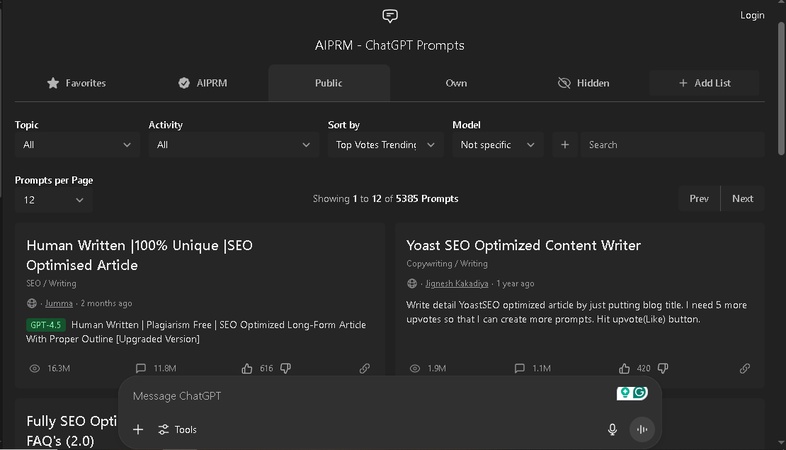Downvote the Human Written SEO prompt
The image size is (786, 450).
(x=285, y=368)
